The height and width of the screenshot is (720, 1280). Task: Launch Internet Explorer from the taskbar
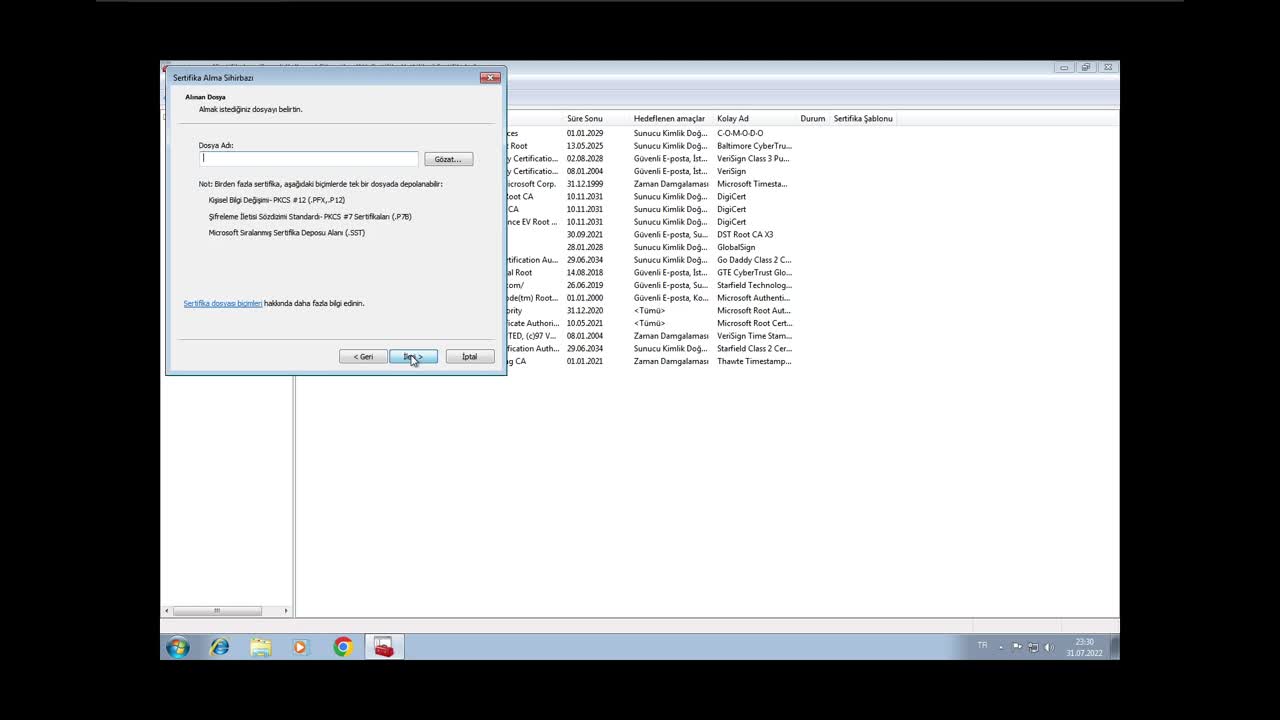coord(219,647)
